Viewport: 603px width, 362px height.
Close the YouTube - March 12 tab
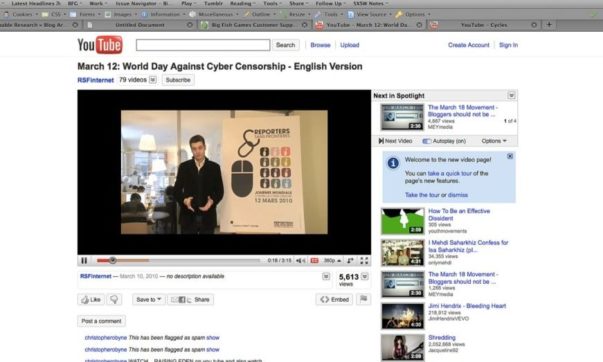pos(419,25)
